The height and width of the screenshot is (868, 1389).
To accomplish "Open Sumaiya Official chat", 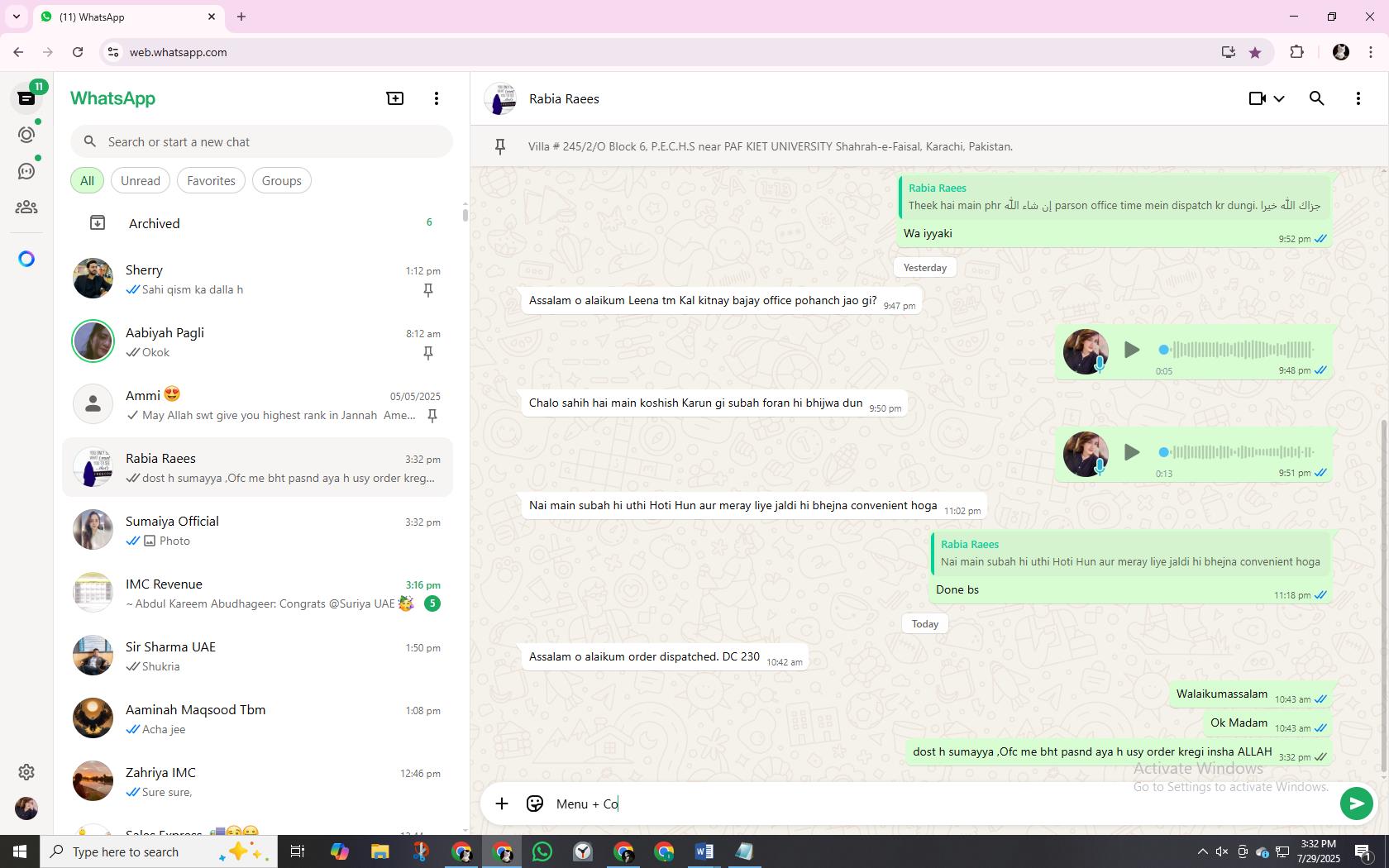I will coord(258,531).
